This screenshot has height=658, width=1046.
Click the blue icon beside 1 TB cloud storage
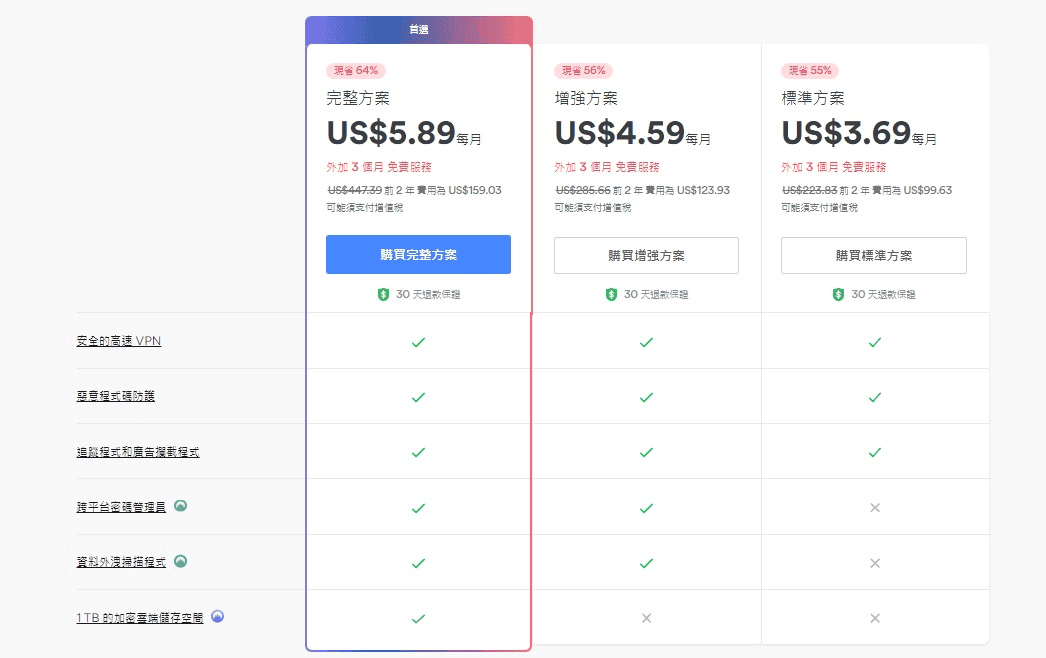coord(217,616)
